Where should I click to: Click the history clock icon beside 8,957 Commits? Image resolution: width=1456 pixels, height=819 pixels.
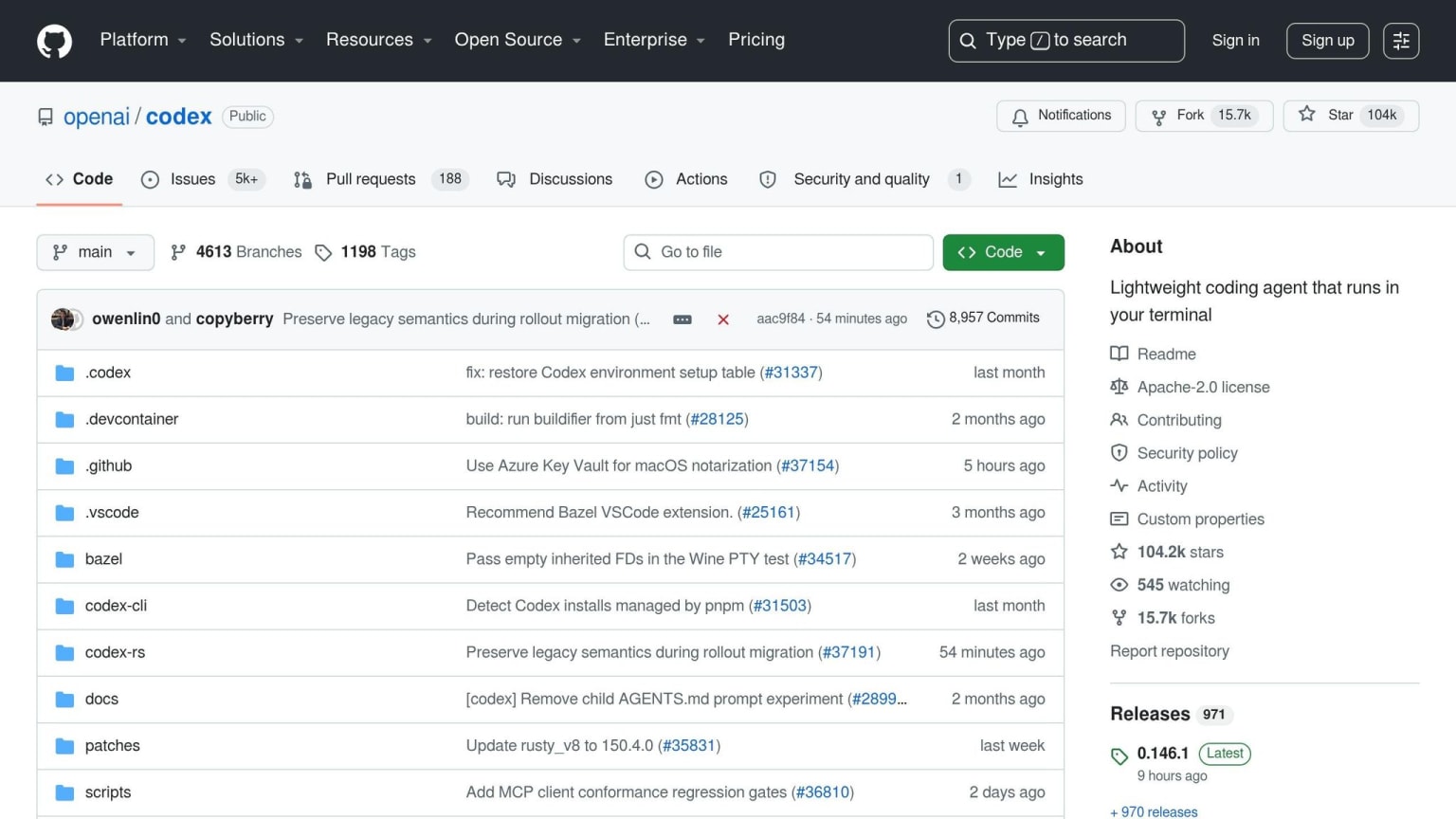936,319
